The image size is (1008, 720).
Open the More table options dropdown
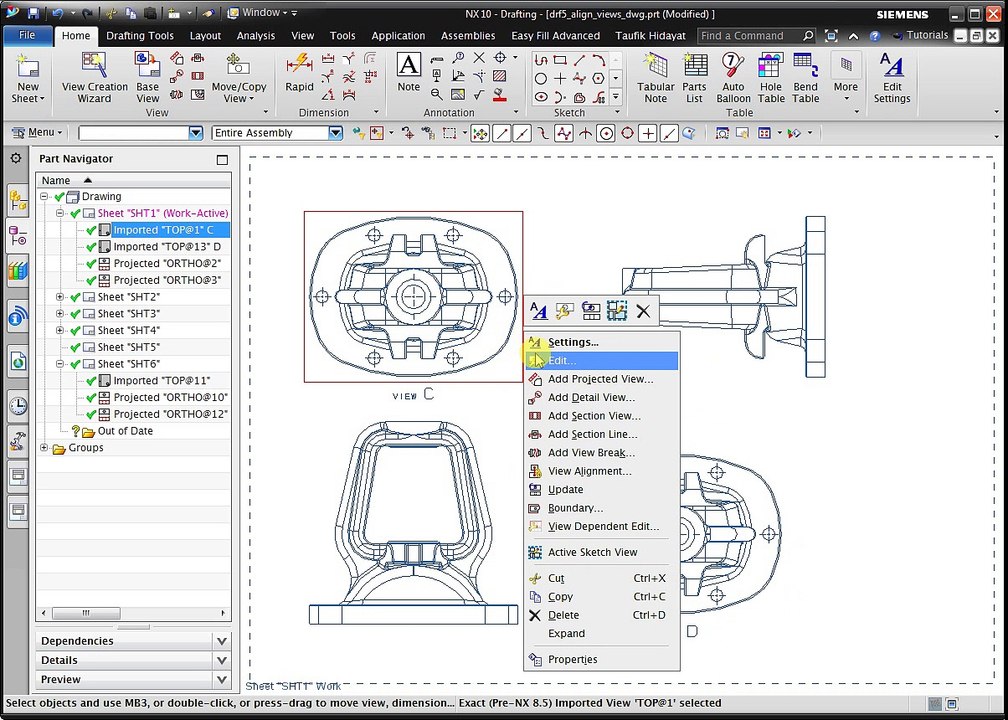846,80
